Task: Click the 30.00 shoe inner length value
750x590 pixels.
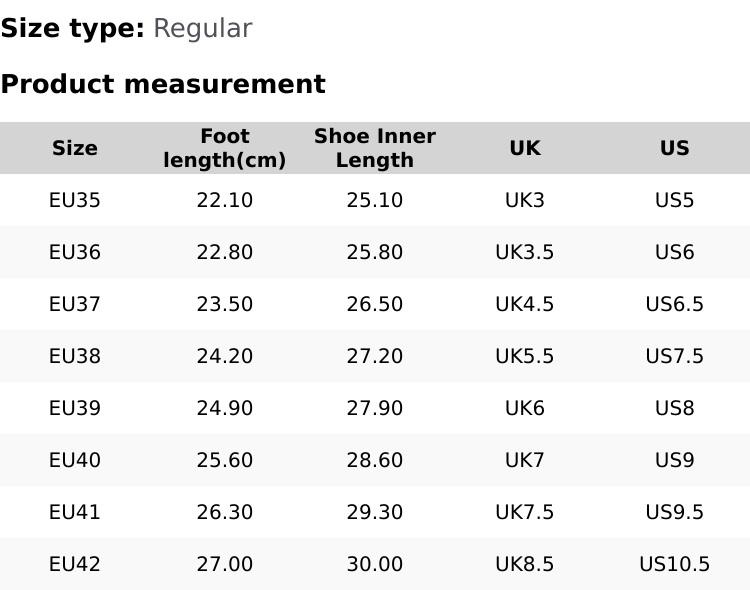Action: pos(375,564)
